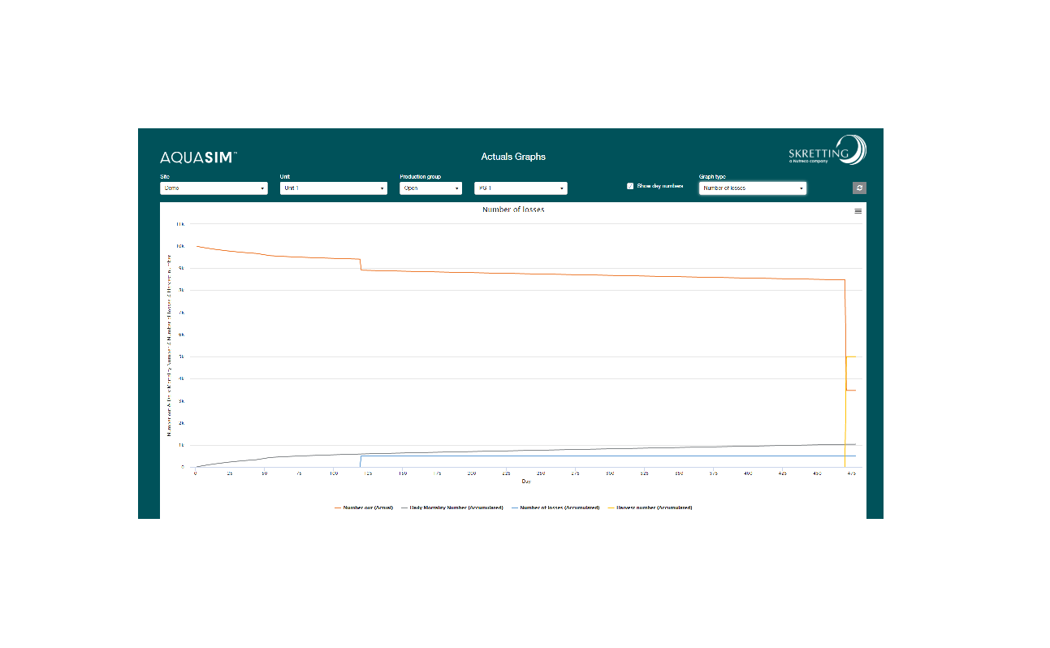The width and height of the screenshot is (1050, 648).
Task: Click the refresh graph icon button
Action: tap(859, 188)
